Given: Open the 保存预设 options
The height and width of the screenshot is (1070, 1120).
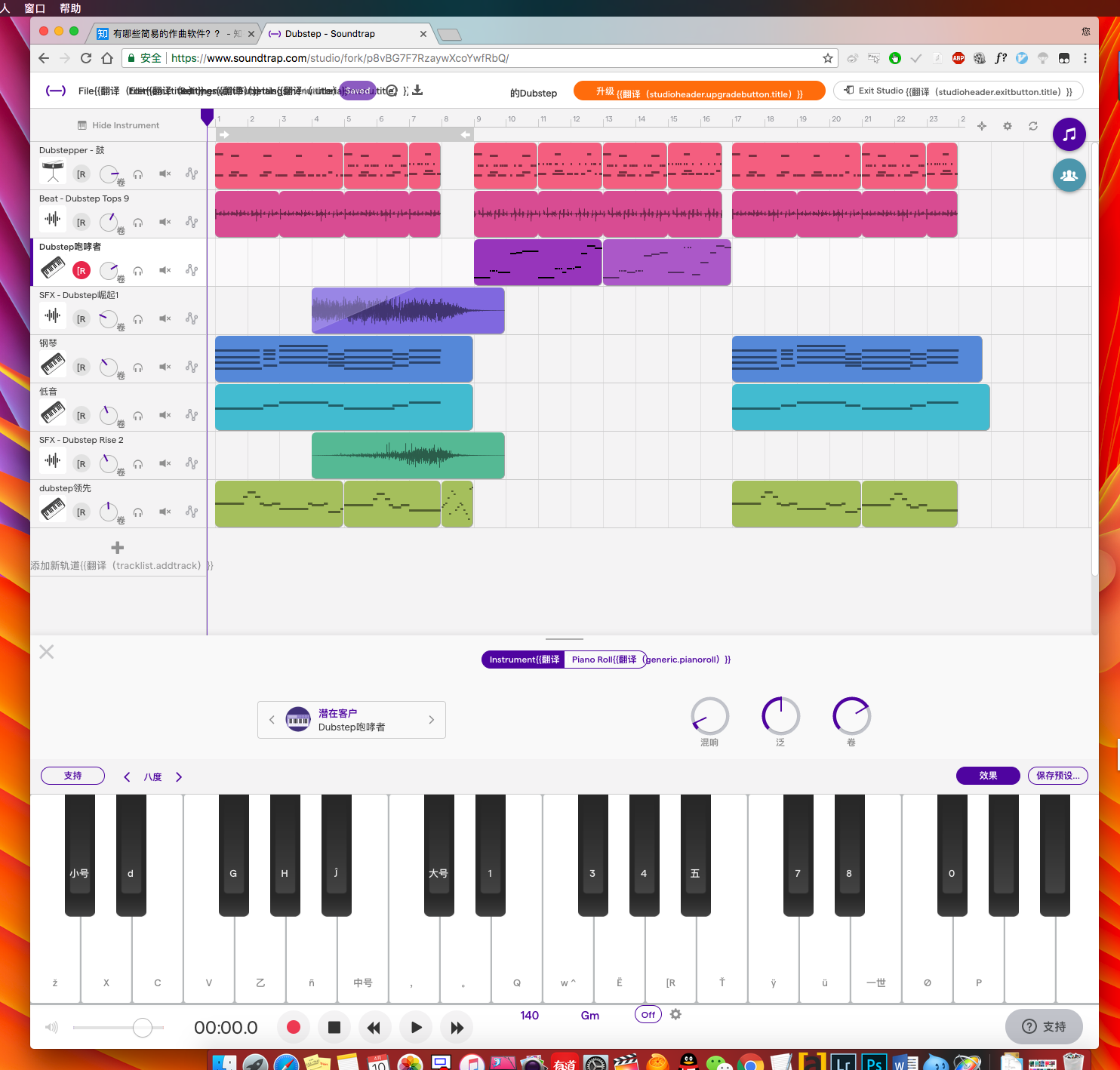Looking at the screenshot, I should point(1057,776).
